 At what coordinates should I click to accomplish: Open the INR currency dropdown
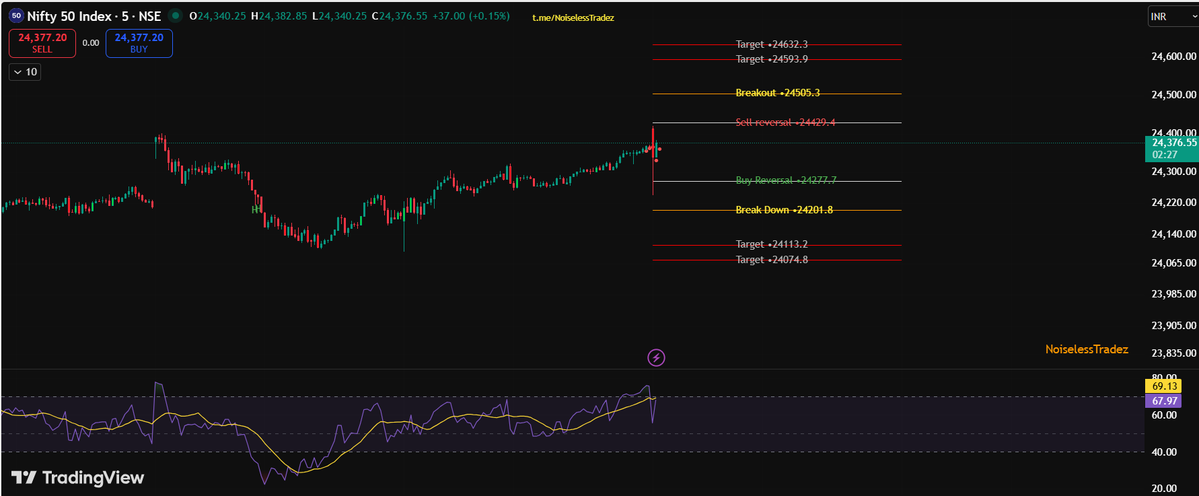(x=1173, y=18)
